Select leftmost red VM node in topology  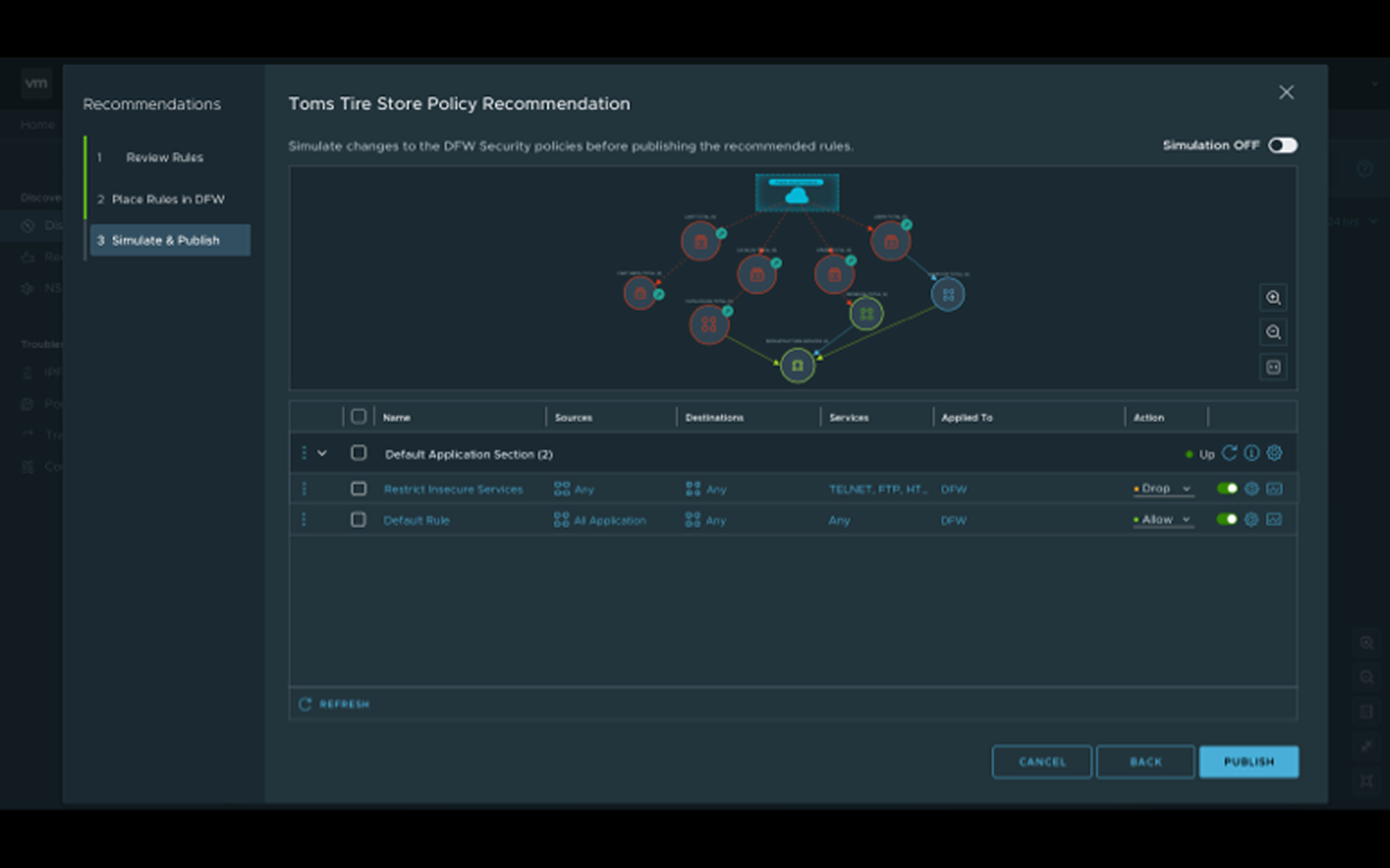pos(641,293)
